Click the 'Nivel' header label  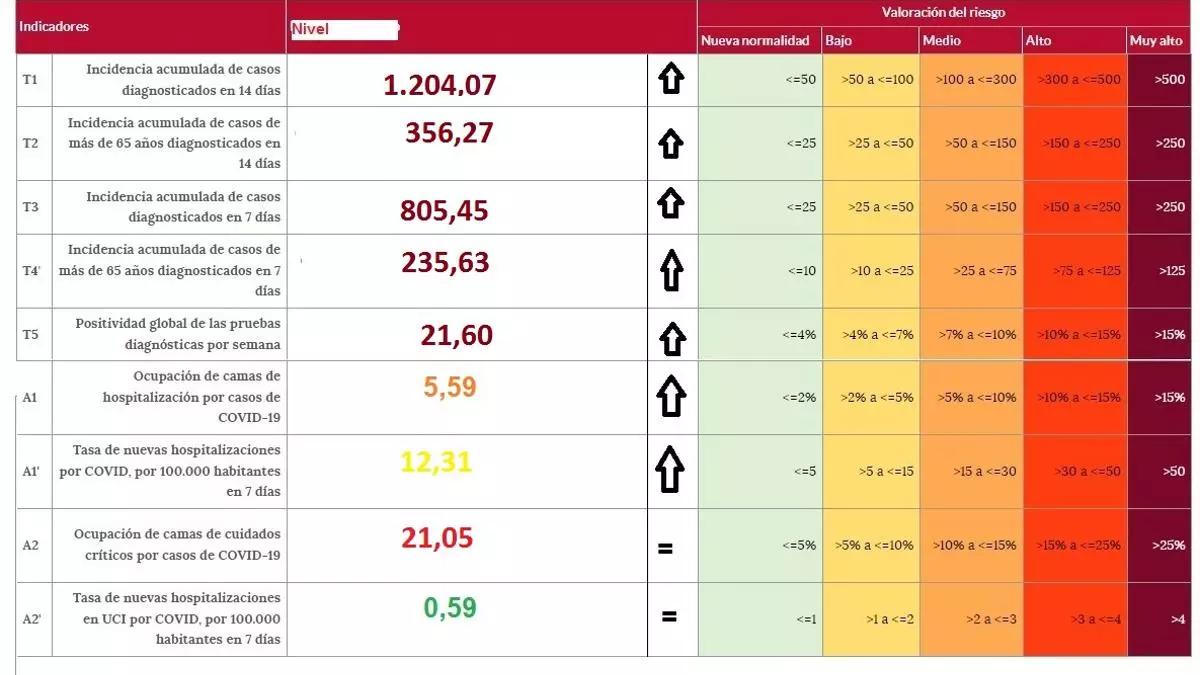tap(310, 29)
